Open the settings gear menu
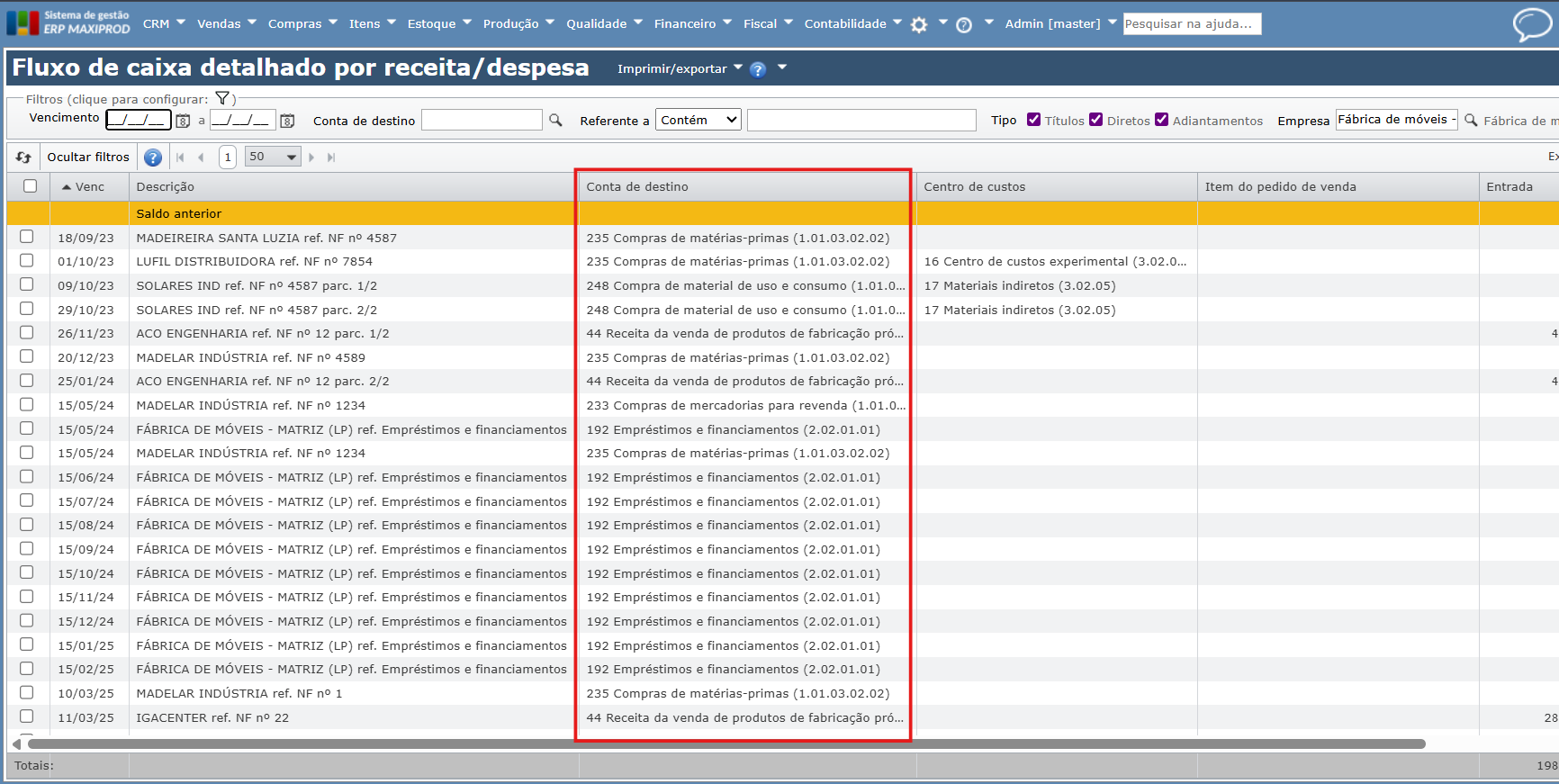 pos(919,25)
